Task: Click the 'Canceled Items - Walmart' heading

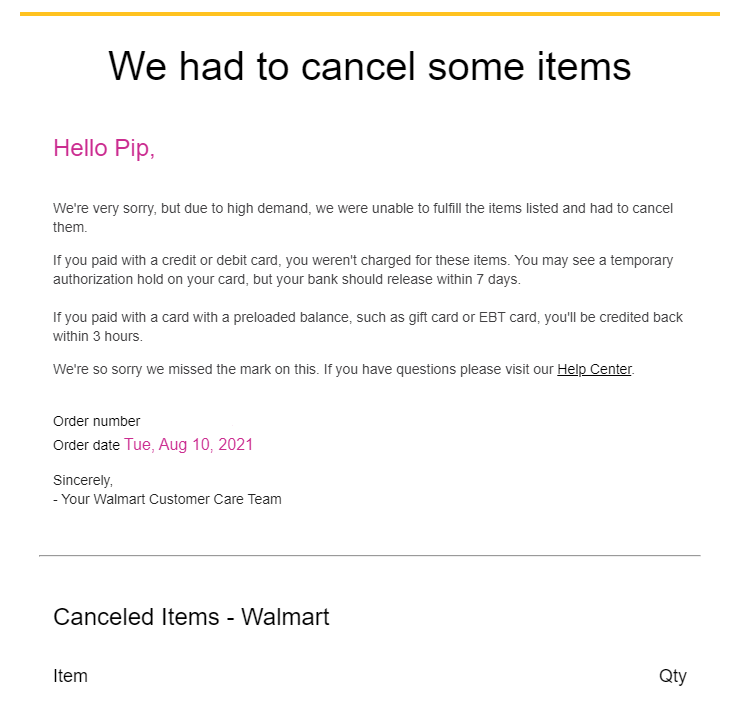Action: pyautogui.click(x=191, y=617)
